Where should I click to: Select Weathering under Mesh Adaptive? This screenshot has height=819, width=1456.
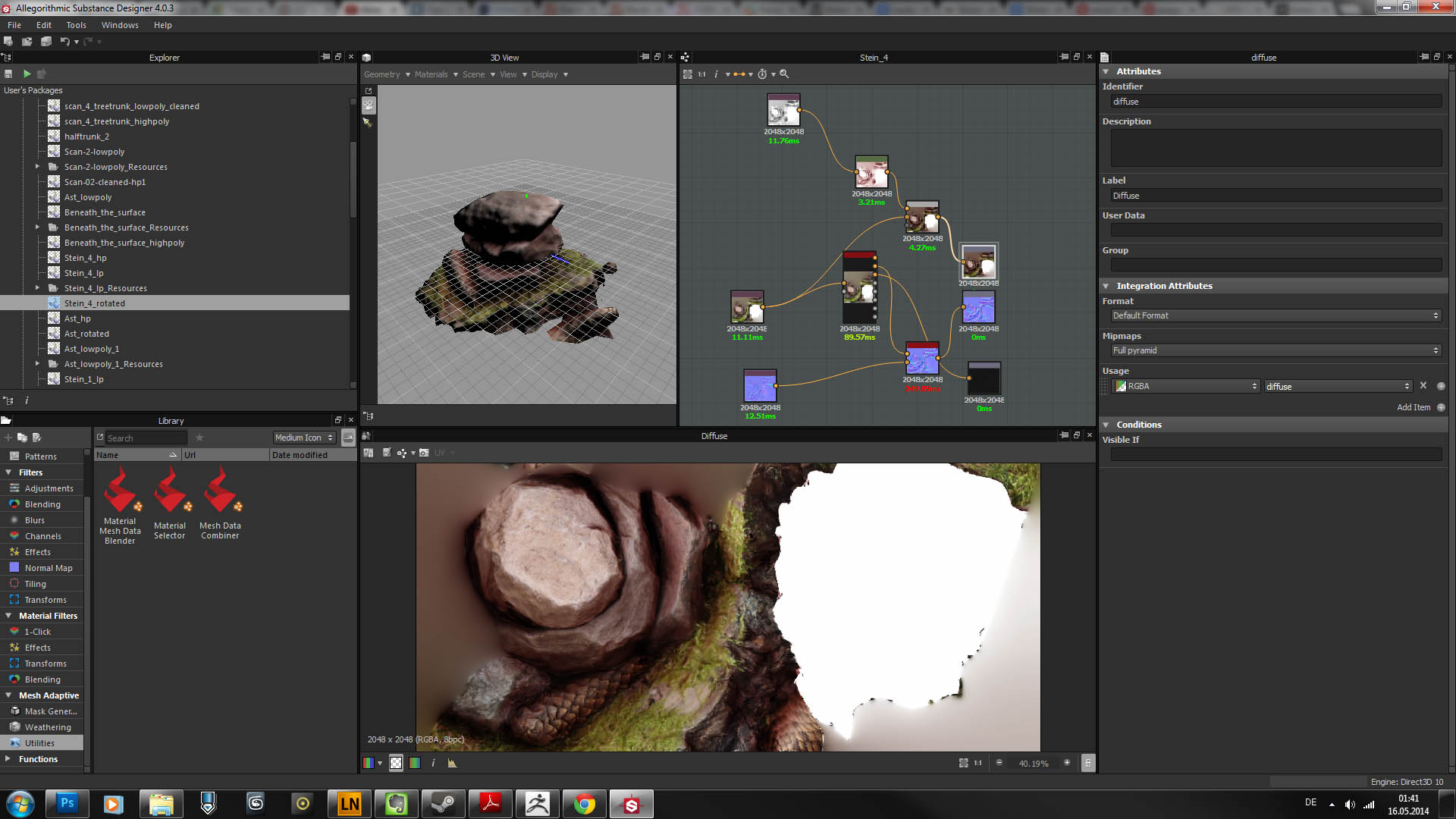tap(48, 727)
